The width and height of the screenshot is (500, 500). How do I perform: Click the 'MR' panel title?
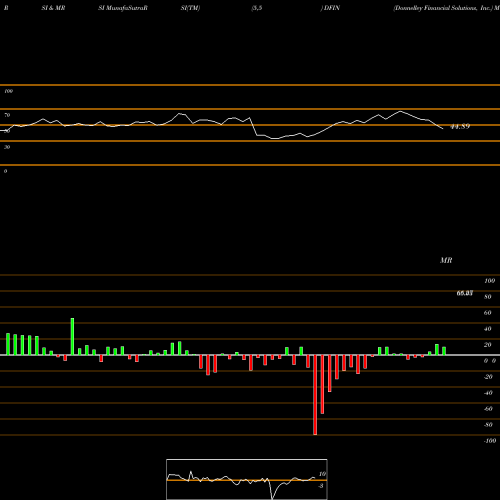click(446, 260)
